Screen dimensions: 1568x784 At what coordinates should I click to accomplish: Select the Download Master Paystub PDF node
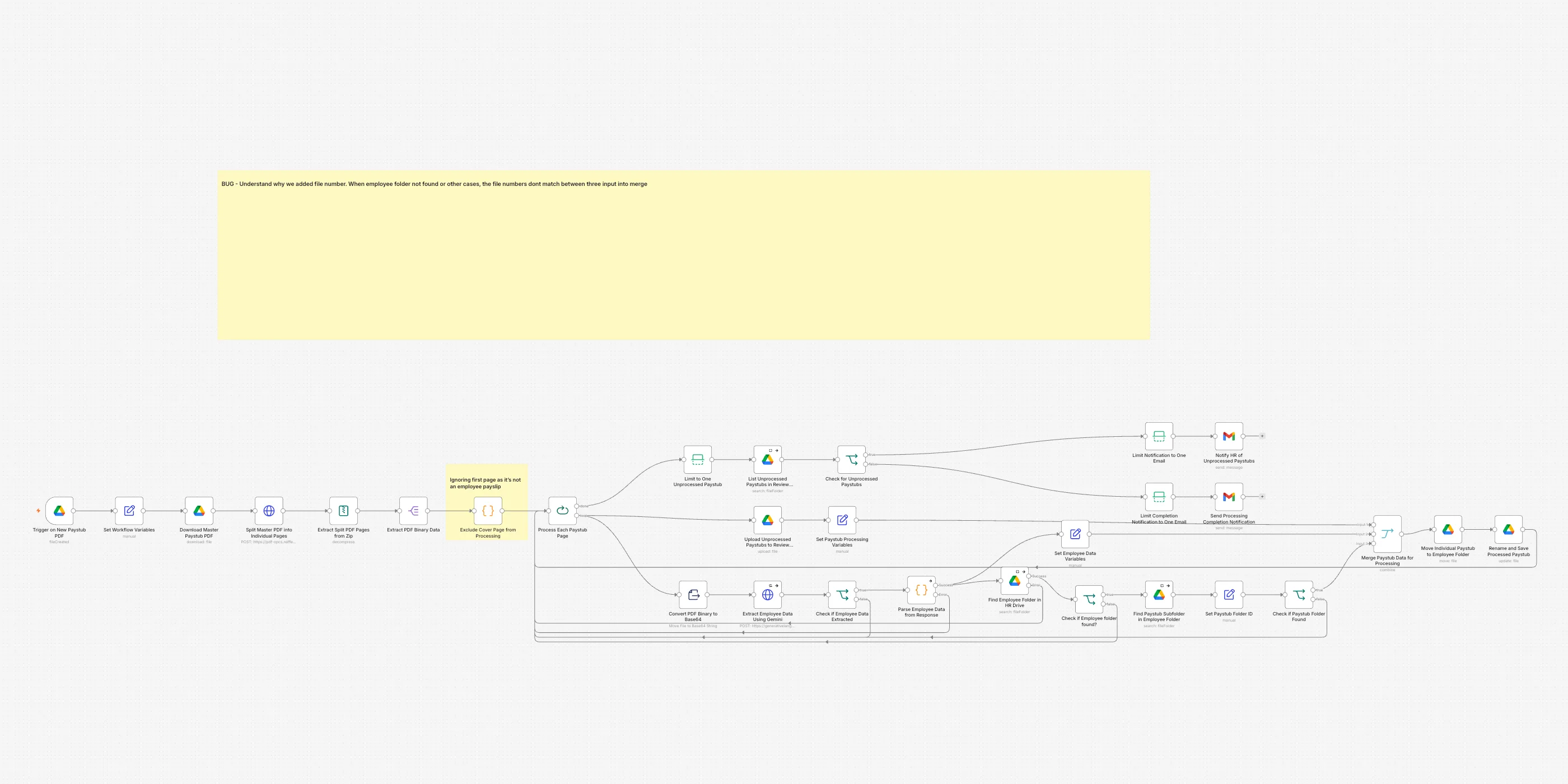(199, 511)
